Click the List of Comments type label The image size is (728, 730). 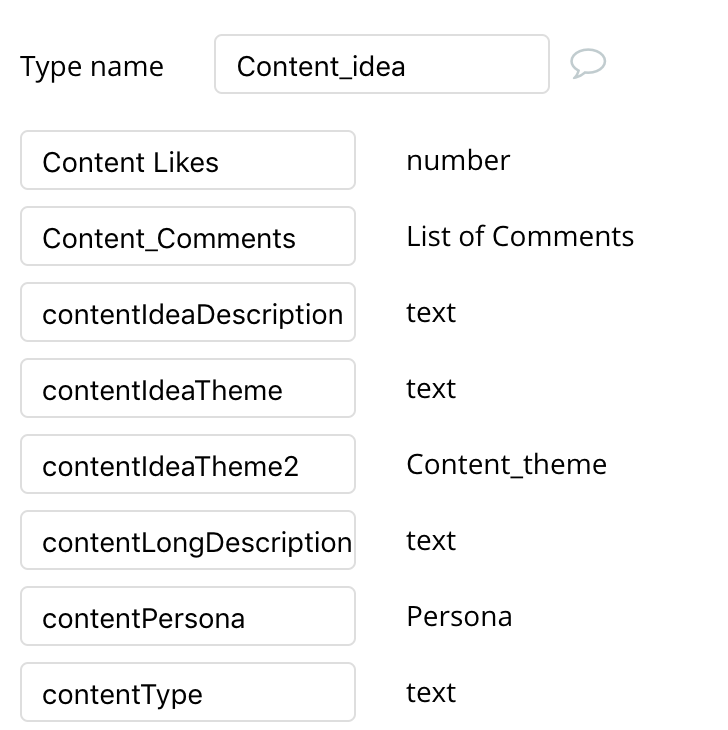click(520, 236)
